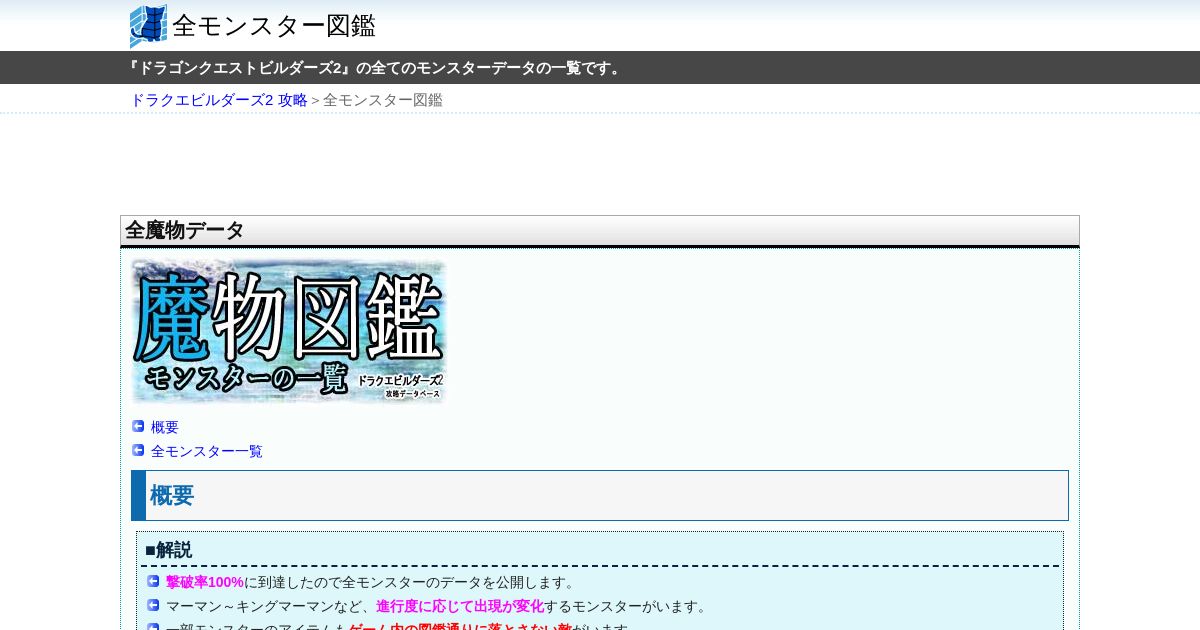The image size is (1200, 630).
Task: Open the ドラクエビルダーズ2 攻略 breadcrumb link
Action: pos(219,100)
